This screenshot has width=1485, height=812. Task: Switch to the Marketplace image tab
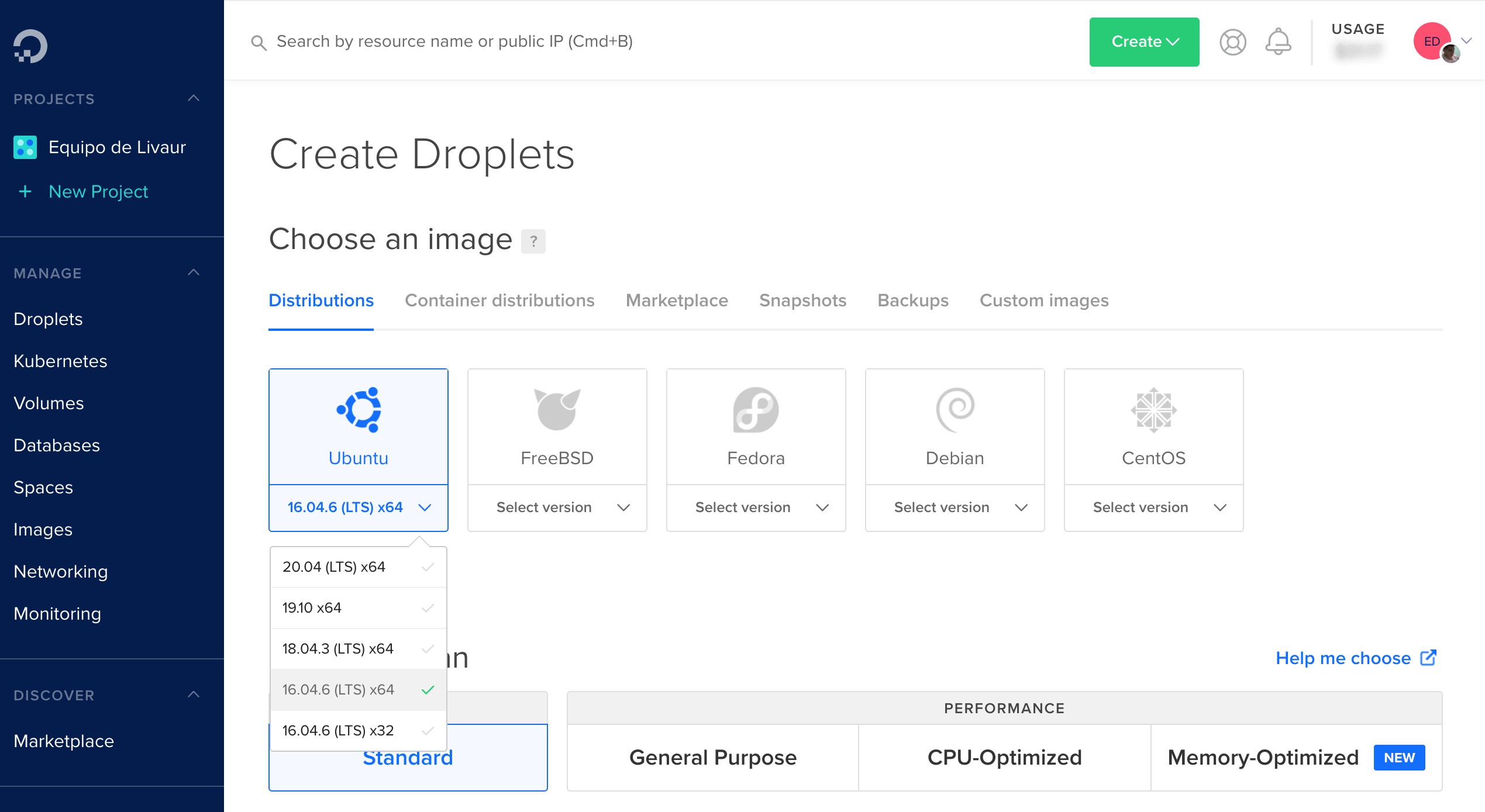coord(677,300)
